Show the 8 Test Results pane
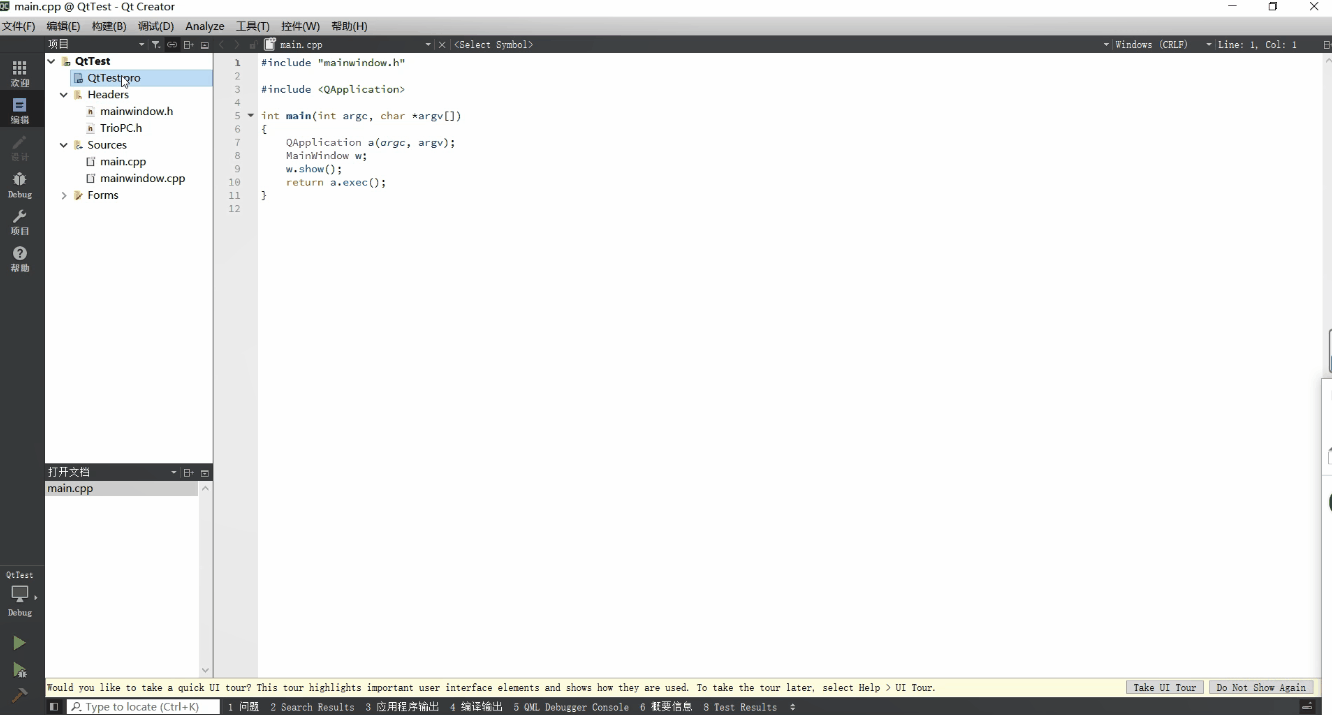Image resolution: width=1332 pixels, height=715 pixels. (740, 707)
